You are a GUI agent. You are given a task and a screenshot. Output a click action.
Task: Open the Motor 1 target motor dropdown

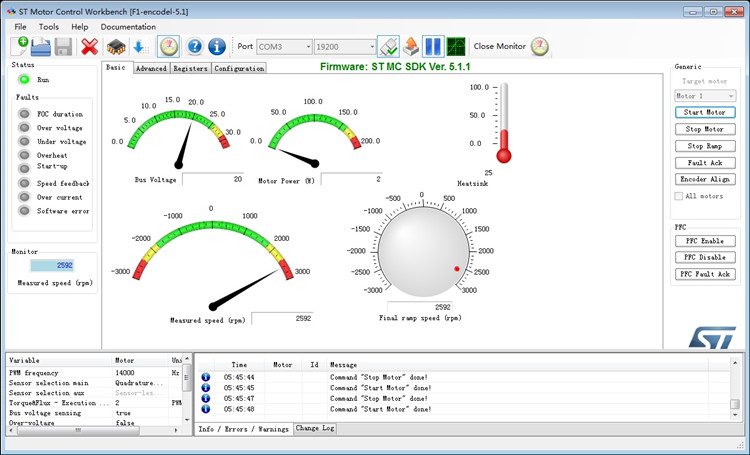tap(705, 96)
